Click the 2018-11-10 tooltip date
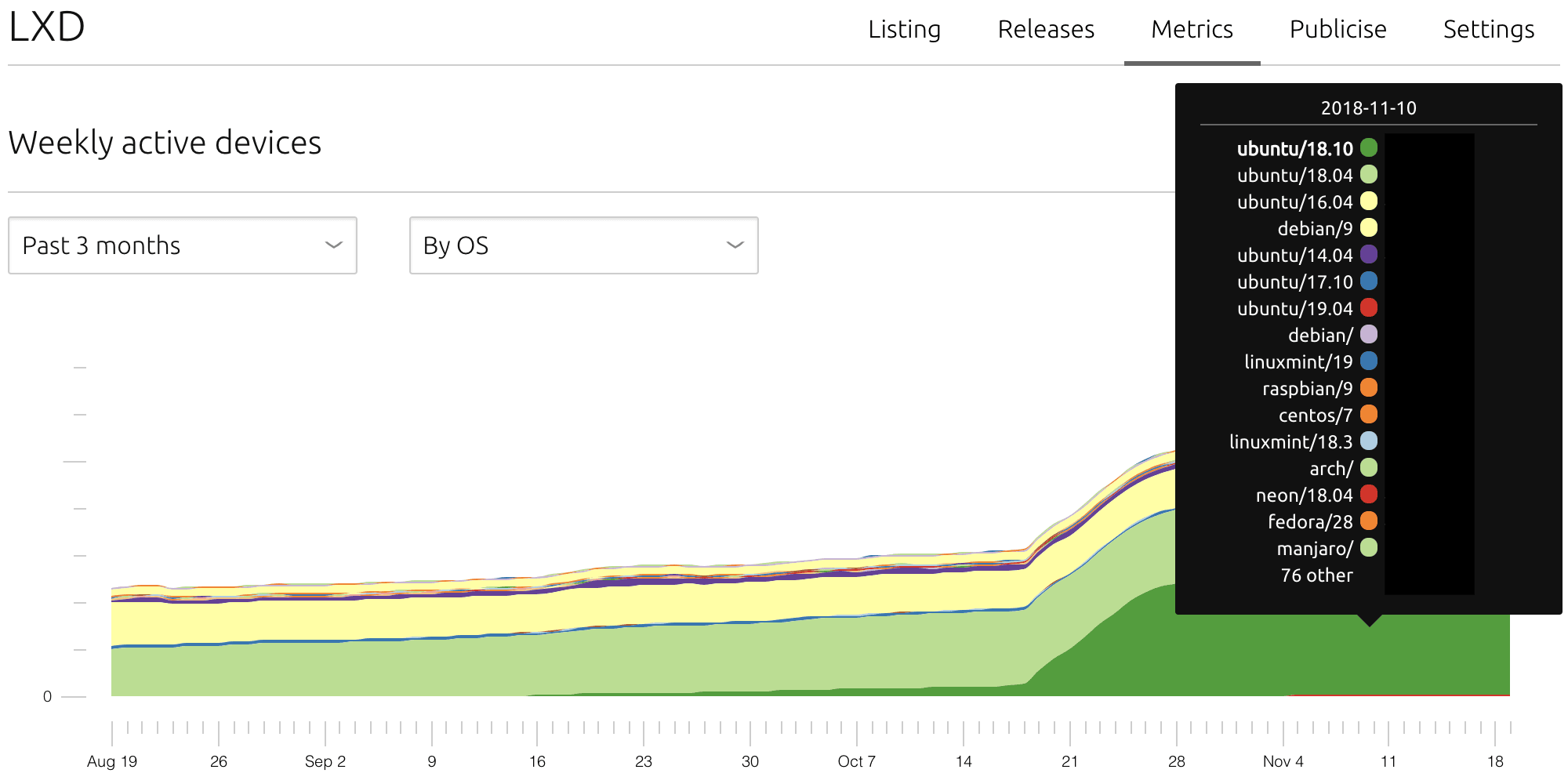Screen dimensions: 1568x784 (x=1369, y=108)
